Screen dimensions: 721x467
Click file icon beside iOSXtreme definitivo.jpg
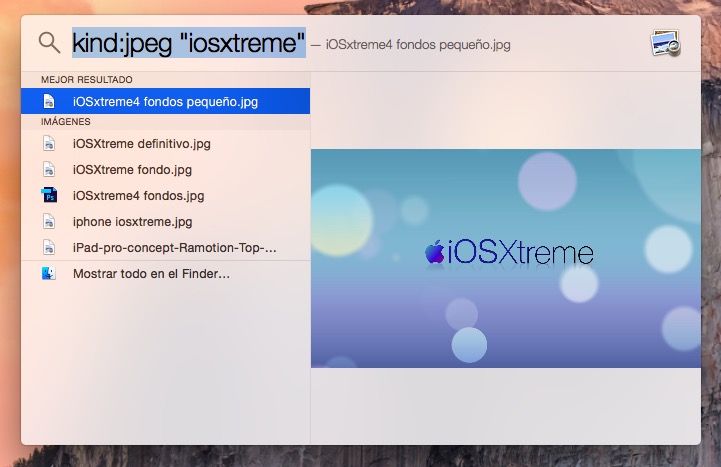(49, 143)
